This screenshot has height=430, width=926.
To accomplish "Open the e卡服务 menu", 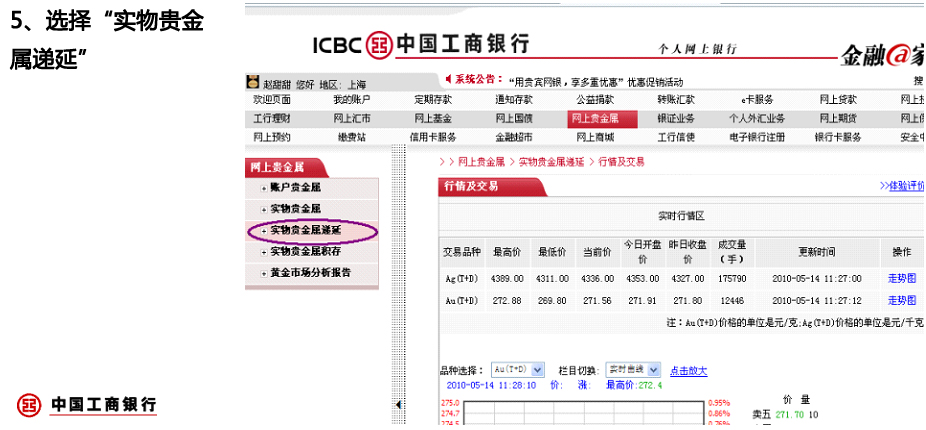I will click(x=757, y=100).
